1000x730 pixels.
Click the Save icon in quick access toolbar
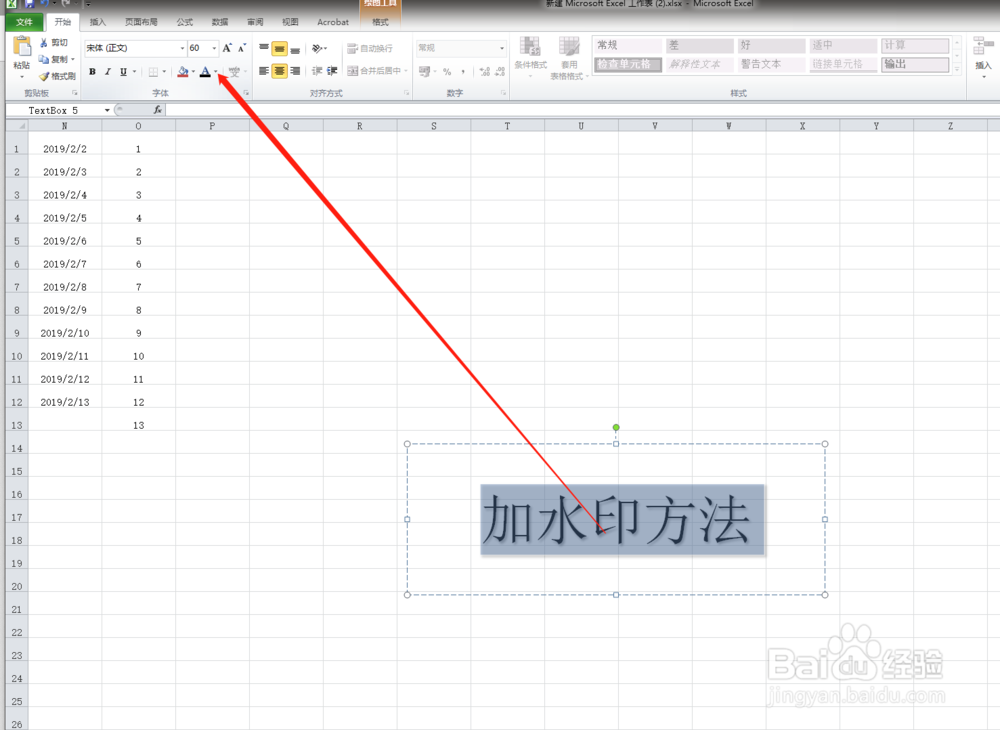32,3
